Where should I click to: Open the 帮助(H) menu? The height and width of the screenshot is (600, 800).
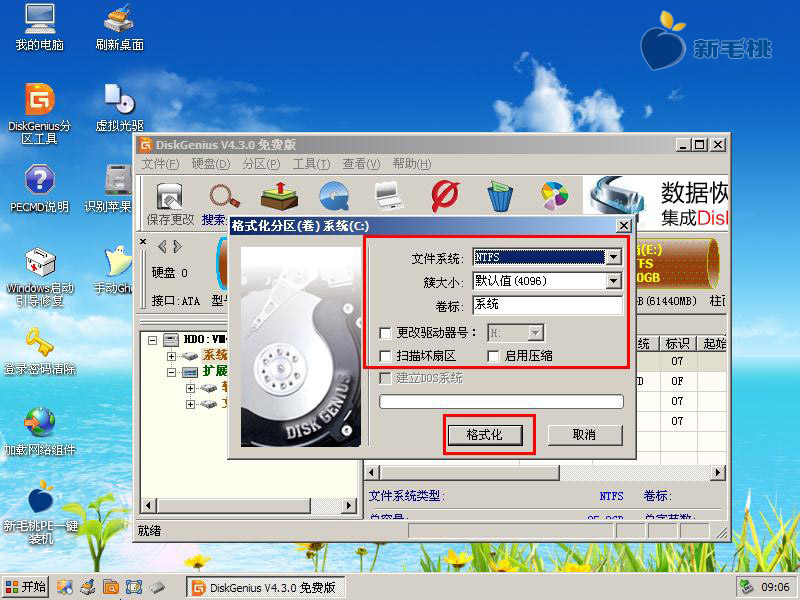[412, 164]
